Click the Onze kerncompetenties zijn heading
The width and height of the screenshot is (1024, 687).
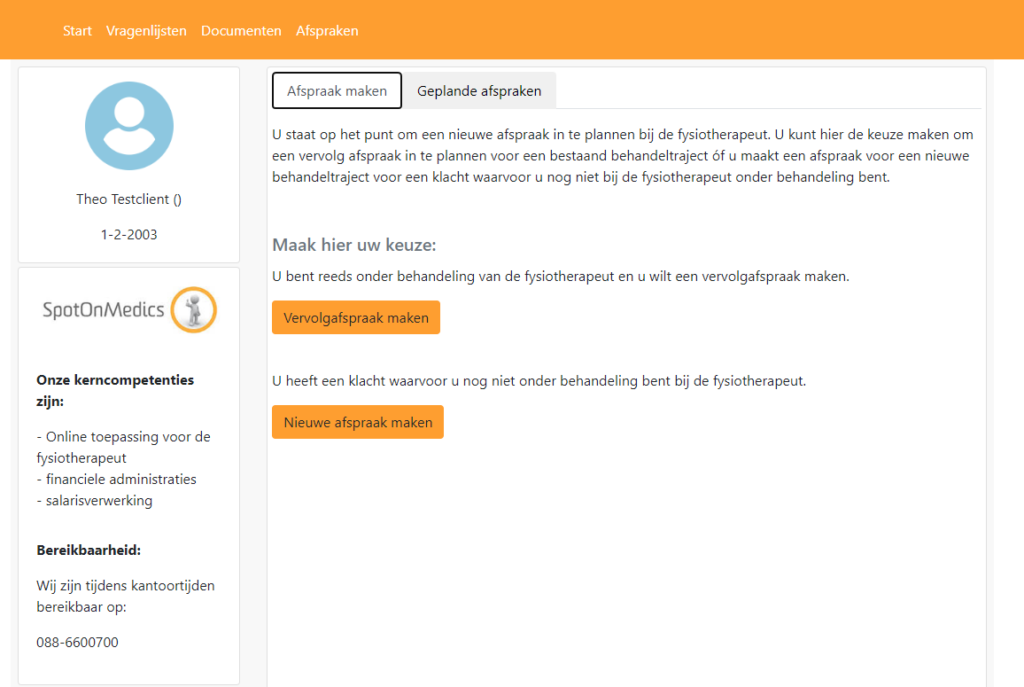click(x=115, y=390)
